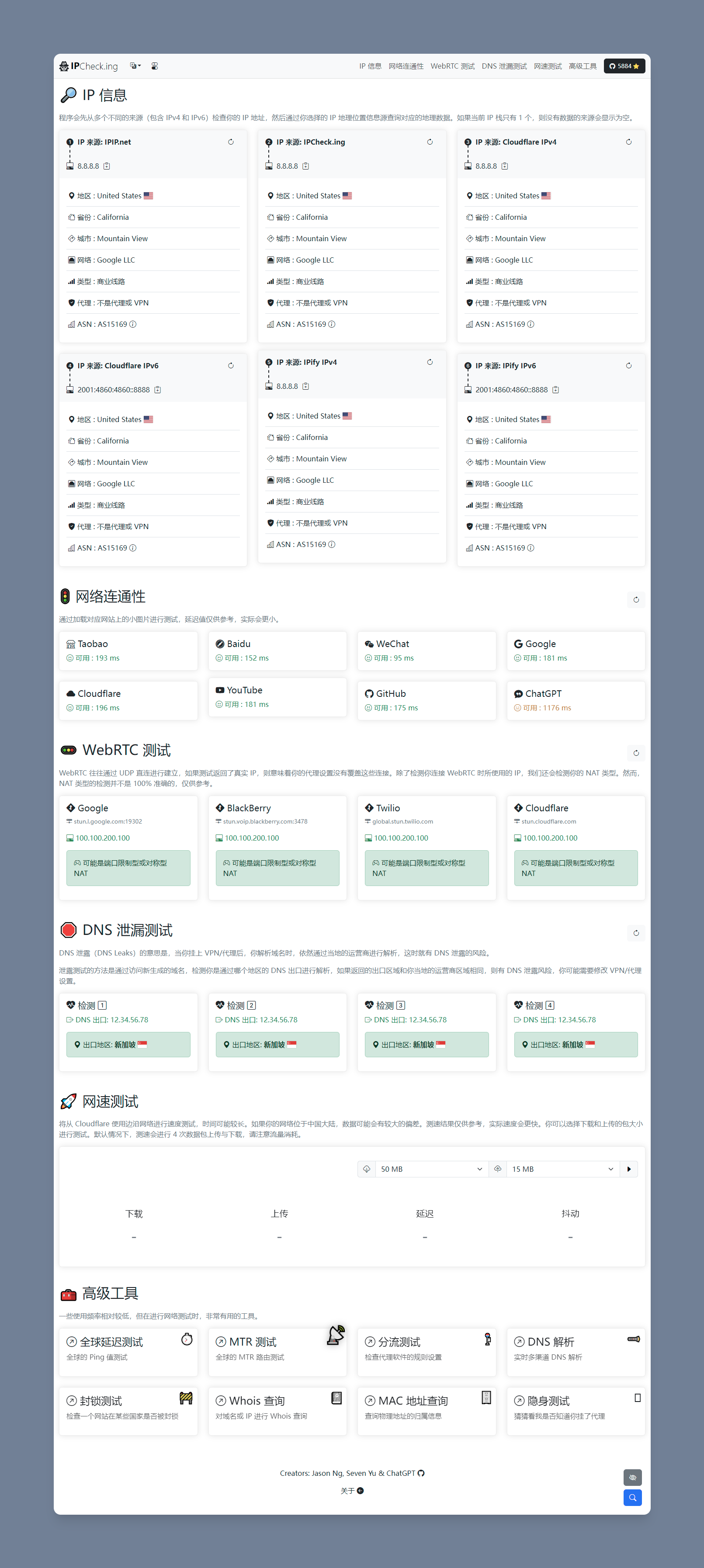This screenshot has height=1568, width=704.
Task: Copy the Cloudflare IPv4 address
Action: coord(505,166)
